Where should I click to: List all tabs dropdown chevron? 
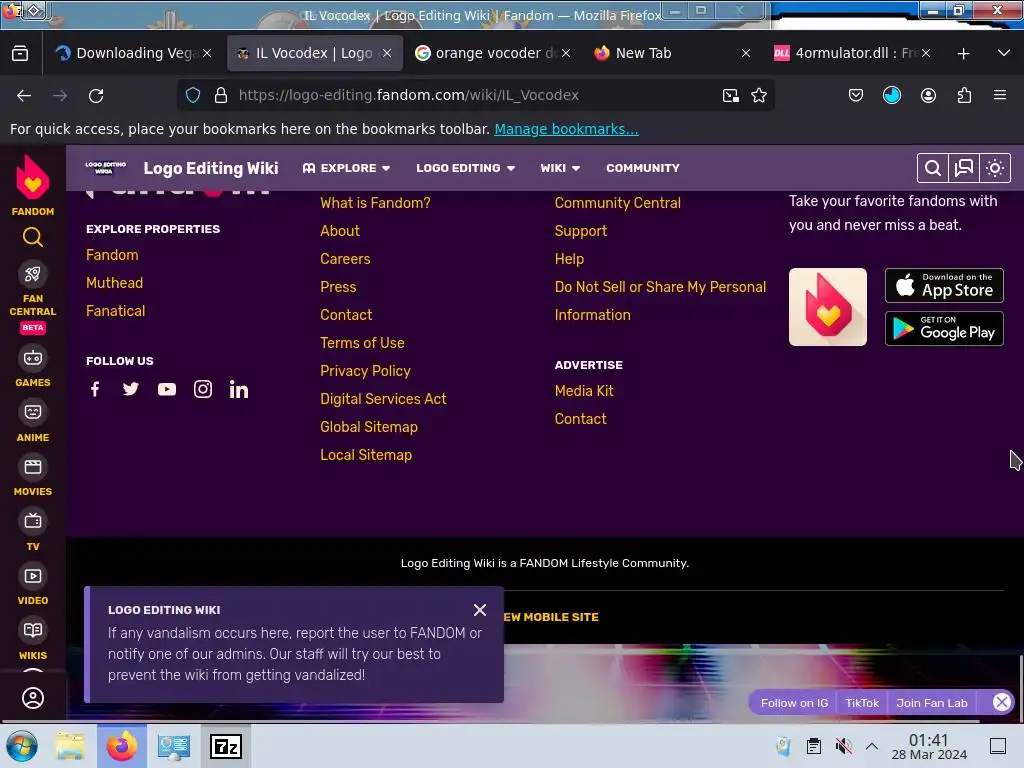pyautogui.click(x=1004, y=53)
